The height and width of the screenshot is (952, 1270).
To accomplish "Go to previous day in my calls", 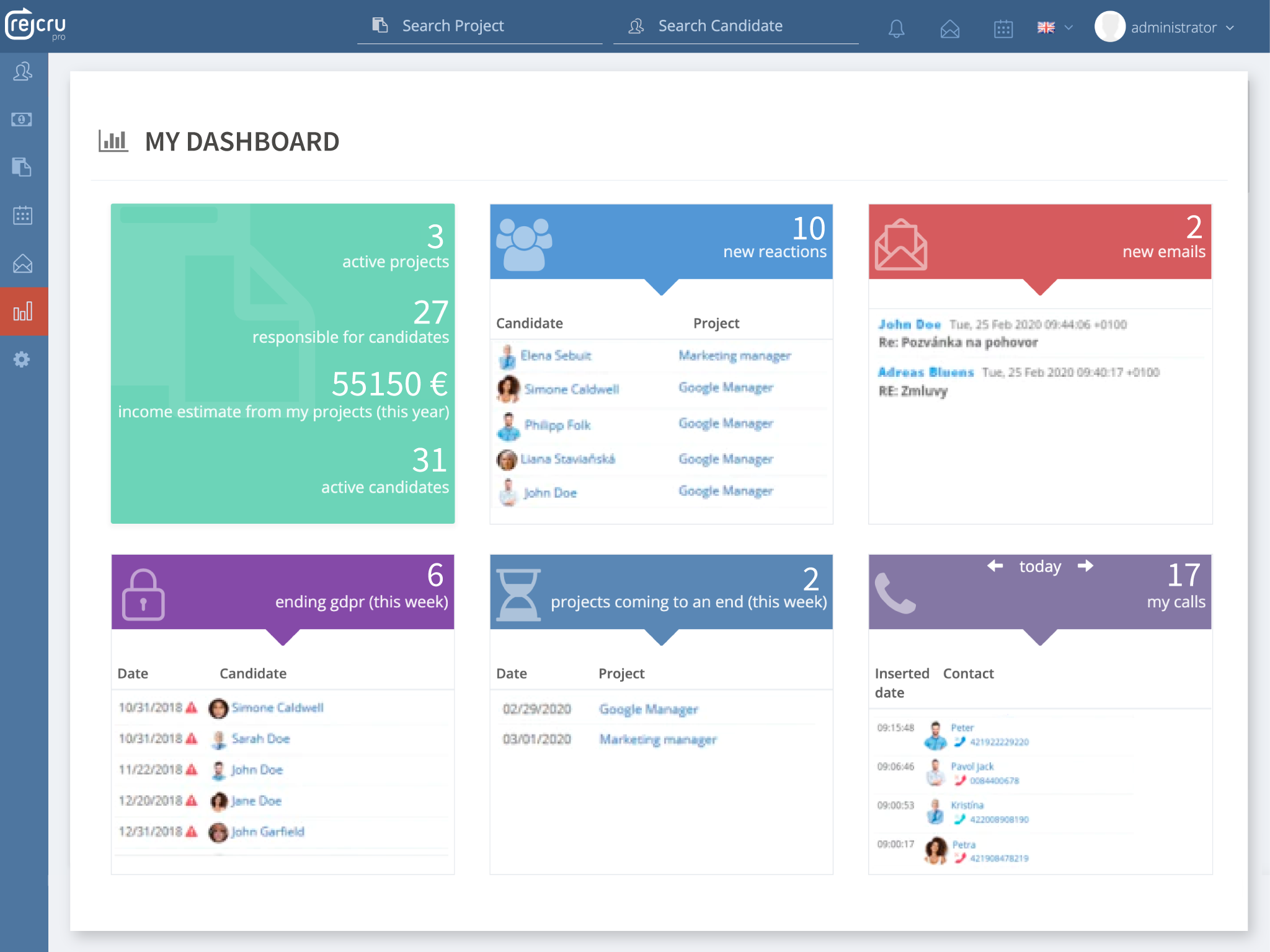I will [x=995, y=566].
